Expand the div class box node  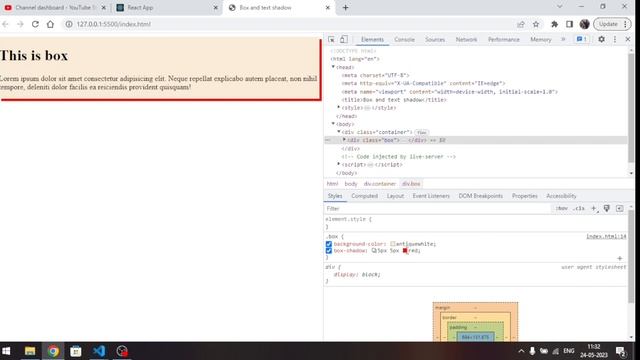pos(344,140)
